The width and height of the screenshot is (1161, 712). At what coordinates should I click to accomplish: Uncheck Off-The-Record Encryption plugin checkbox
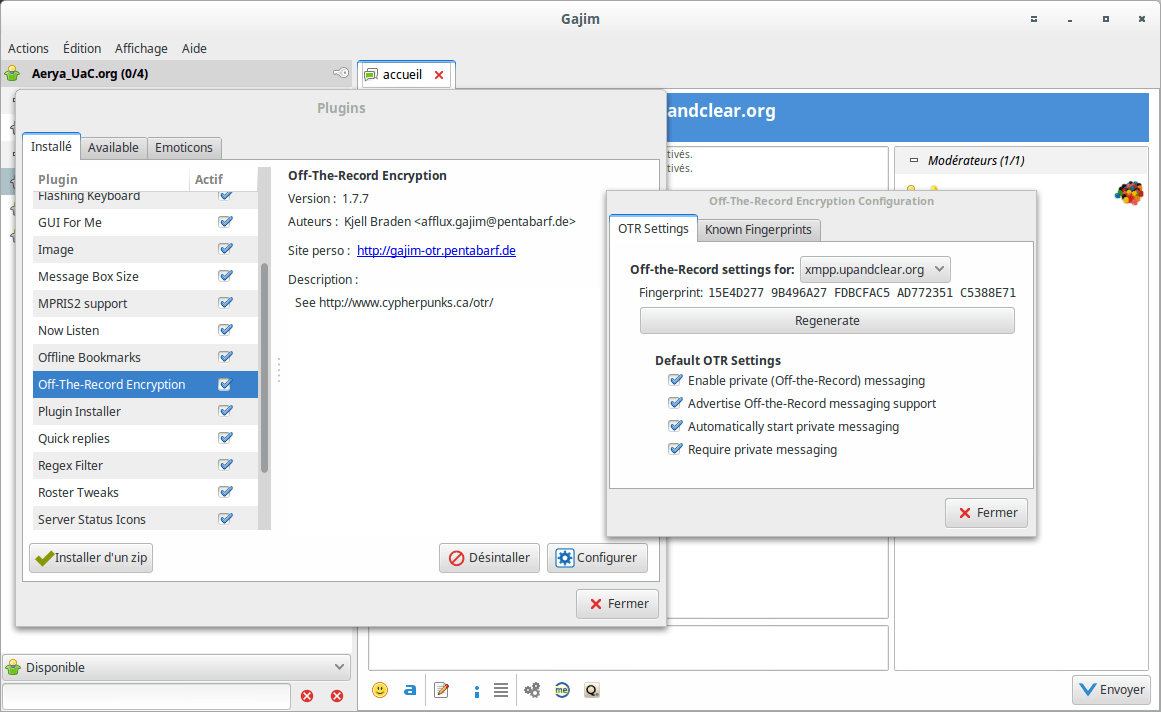(x=226, y=384)
